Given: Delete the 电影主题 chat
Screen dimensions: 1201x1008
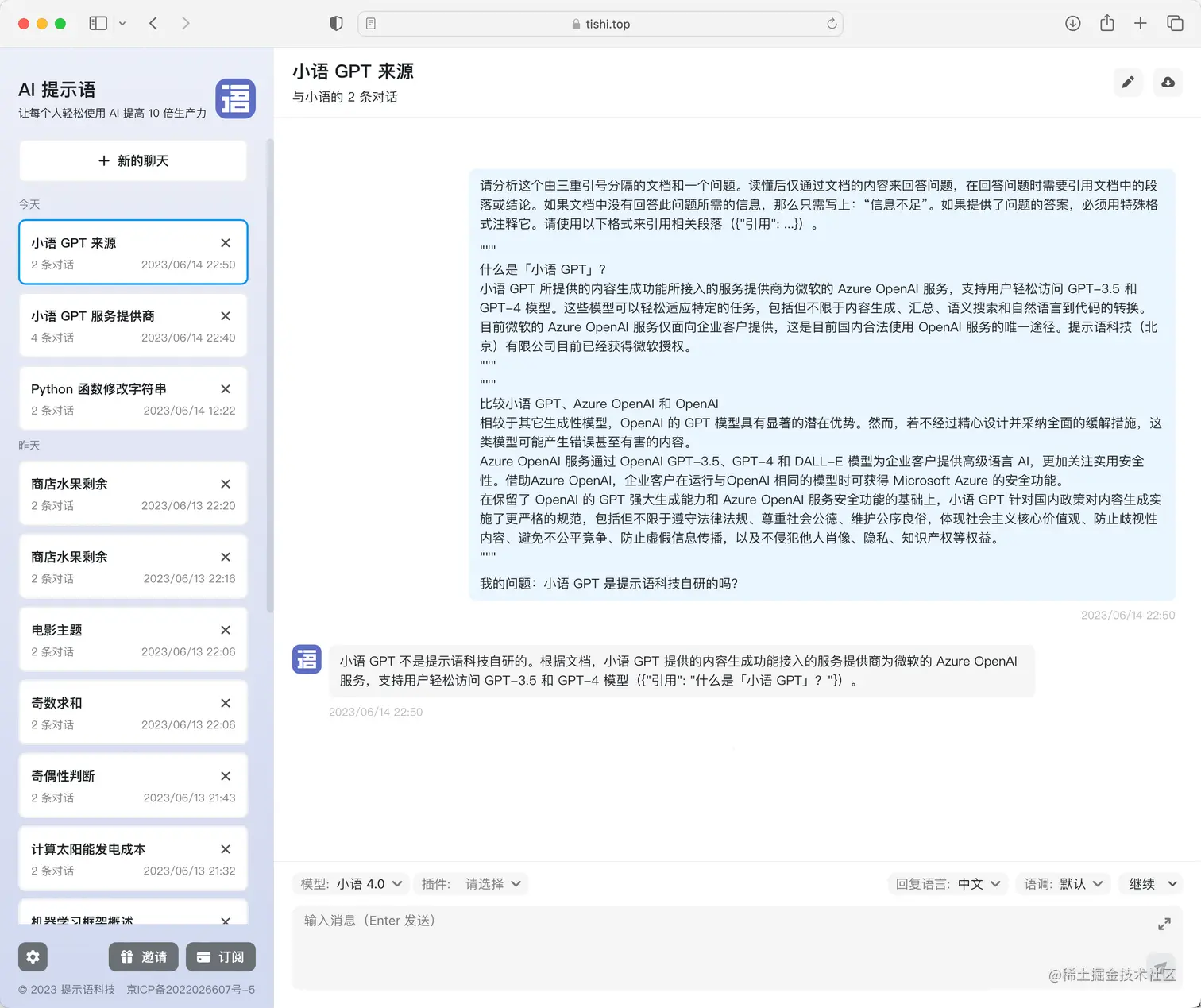Looking at the screenshot, I should (226, 630).
